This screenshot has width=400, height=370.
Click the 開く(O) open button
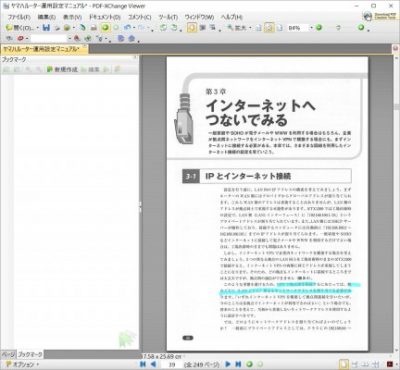click(20, 28)
